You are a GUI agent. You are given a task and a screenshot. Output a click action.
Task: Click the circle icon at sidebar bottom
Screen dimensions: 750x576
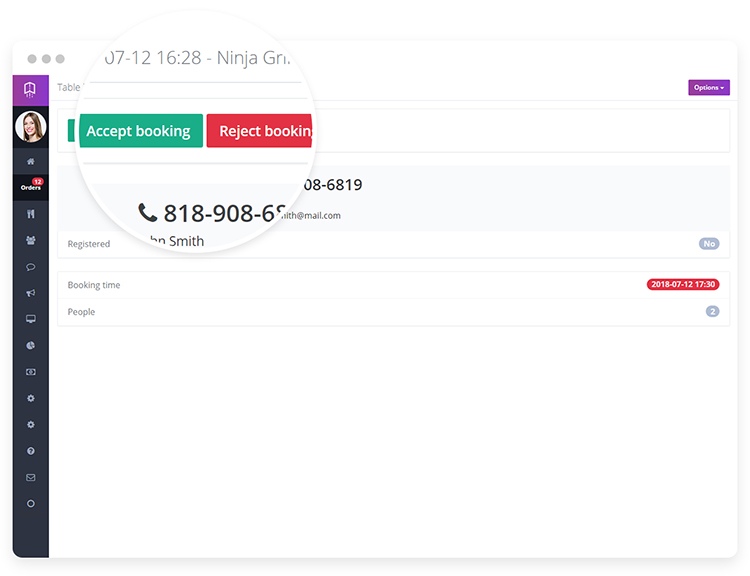click(31, 503)
